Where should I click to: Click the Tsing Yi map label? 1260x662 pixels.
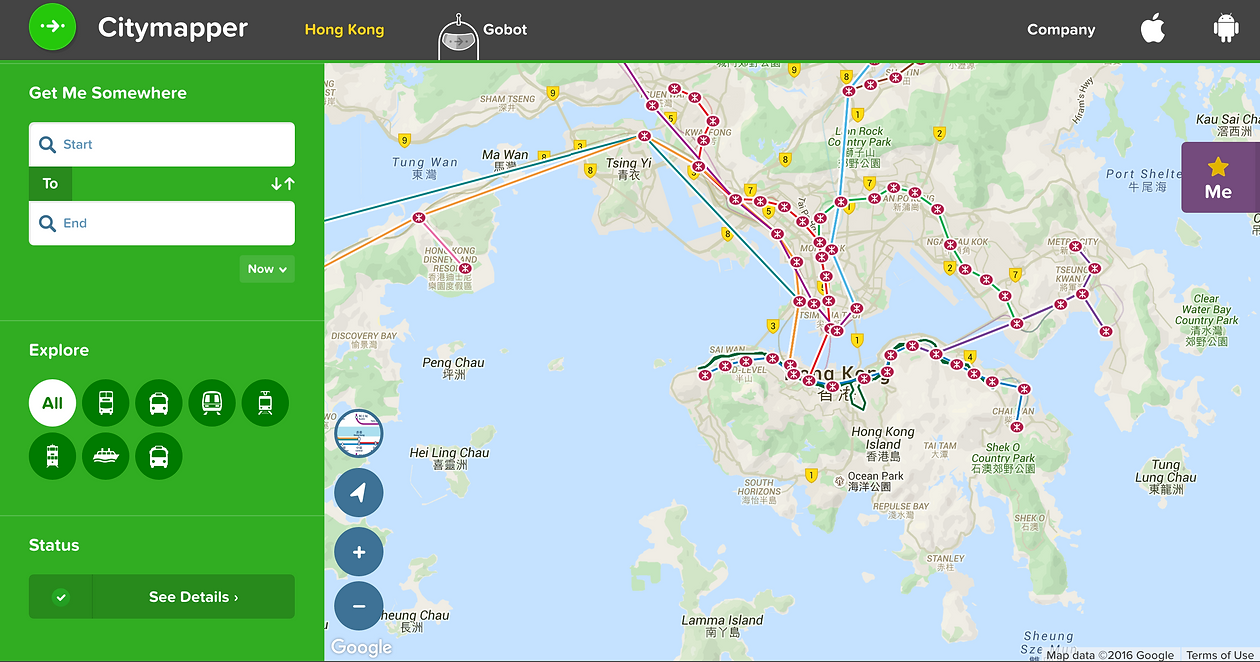coord(628,169)
